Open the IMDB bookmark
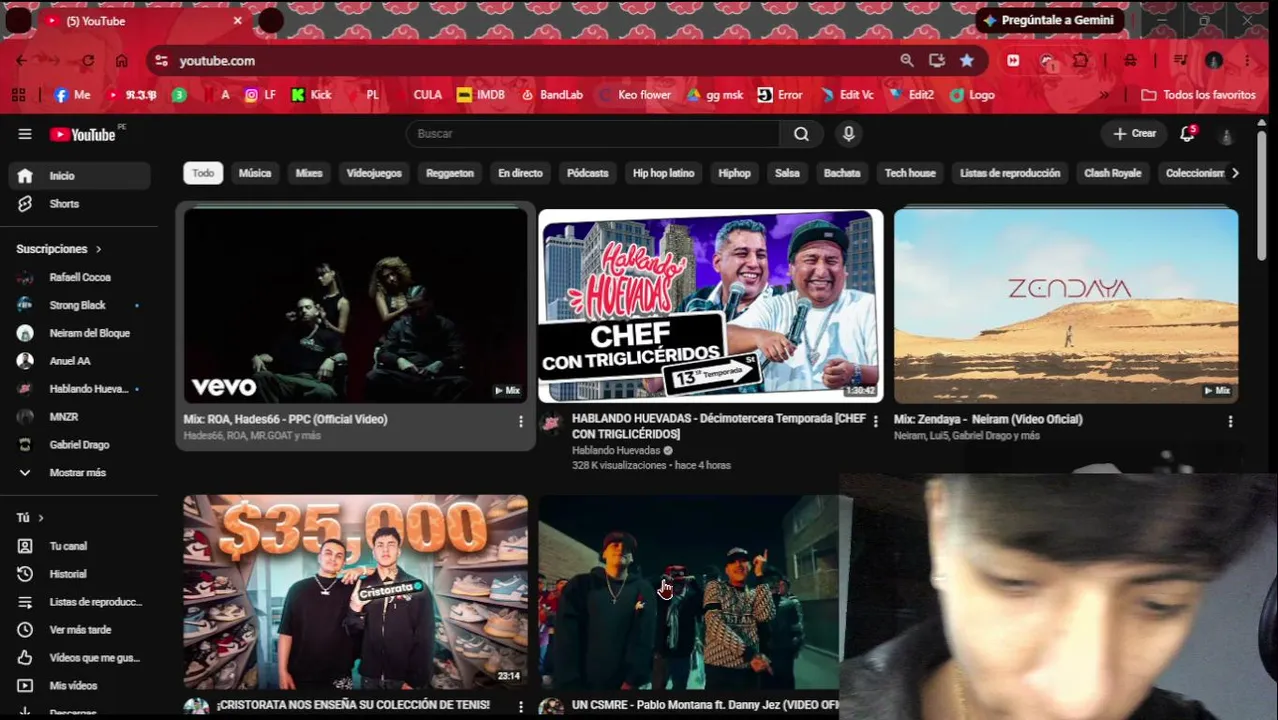This screenshot has height=720, width=1278. (x=481, y=95)
